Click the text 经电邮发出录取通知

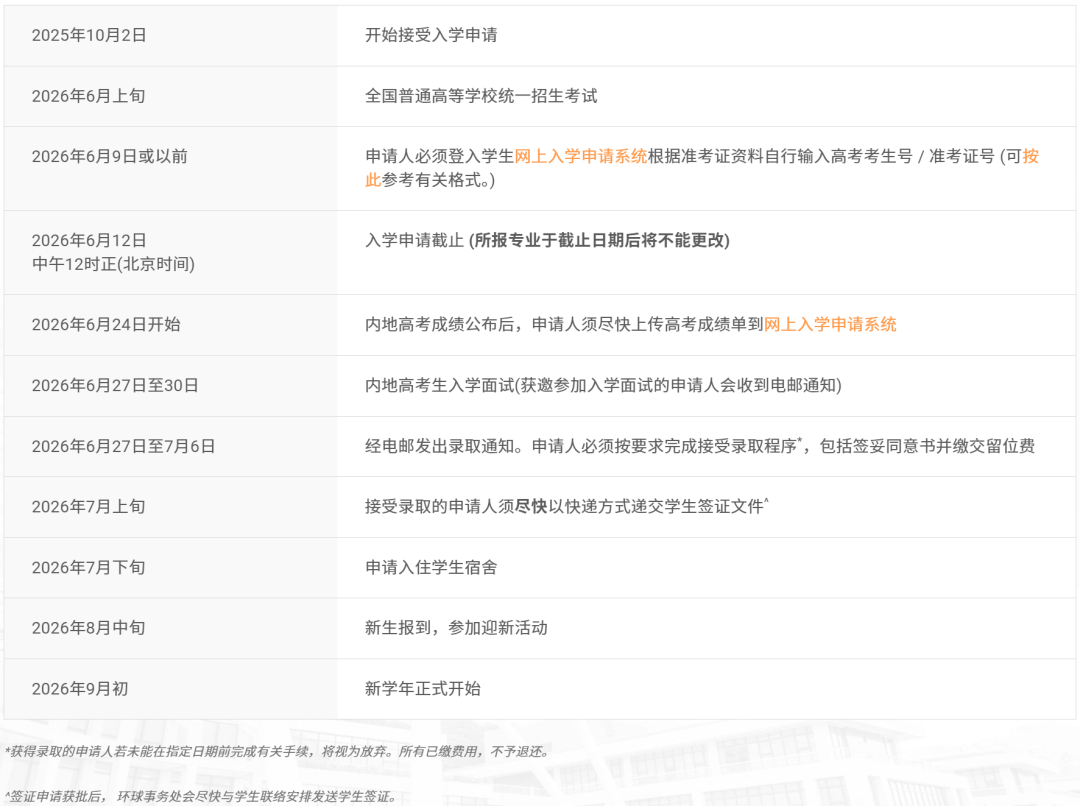(439, 446)
